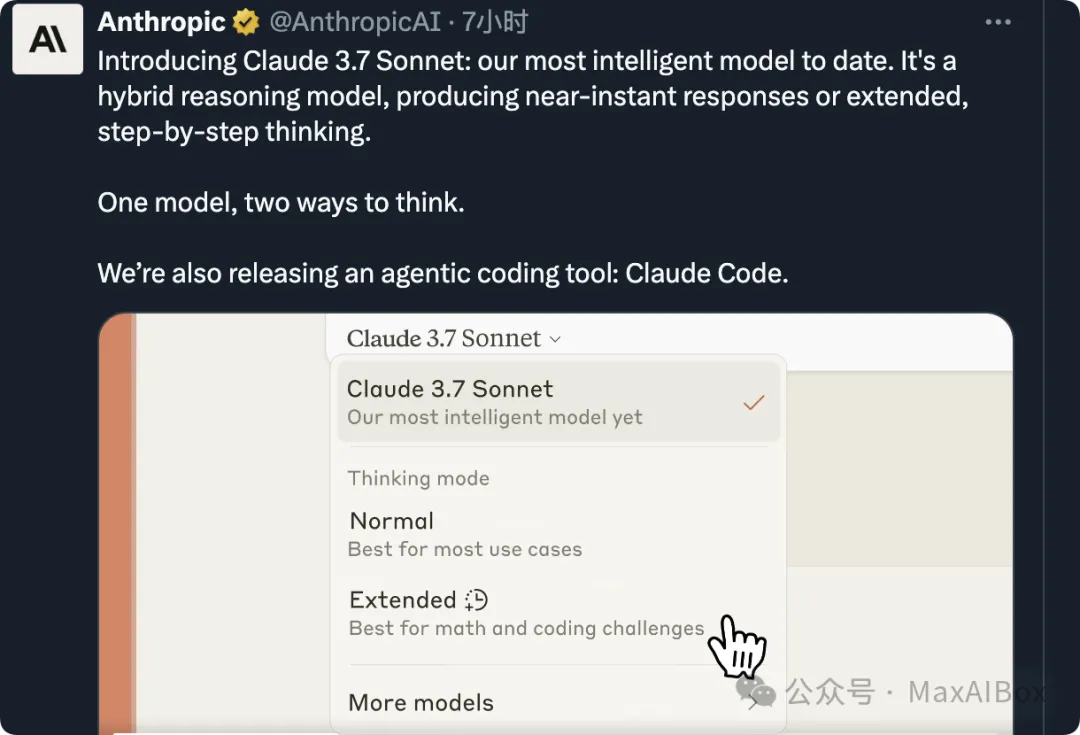Viewport: 1080px width, 735px height.
Task: Open the embedded Claude preview image
Action: tap(555, 524)
